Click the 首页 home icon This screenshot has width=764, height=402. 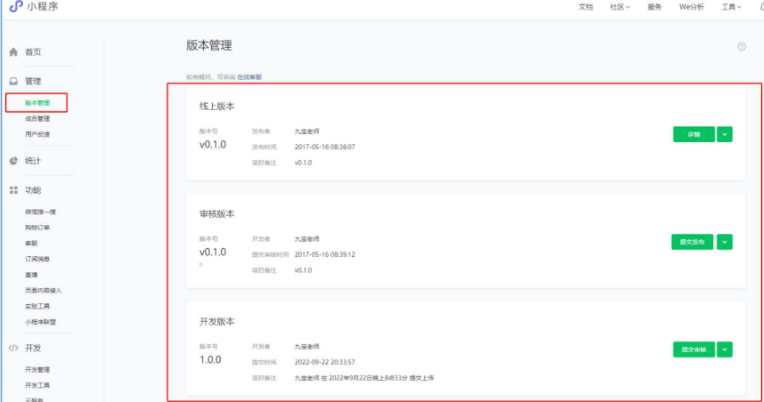13,51
